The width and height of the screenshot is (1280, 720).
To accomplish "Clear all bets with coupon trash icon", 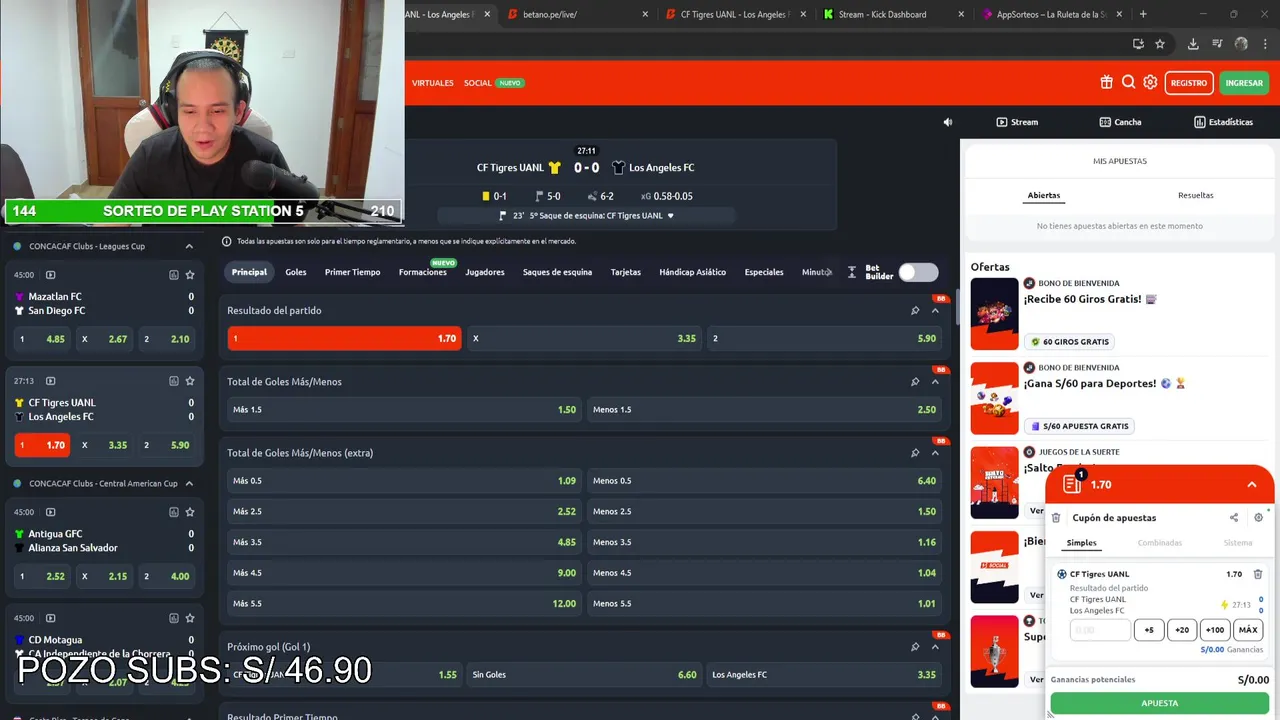I will click(1056, 518).
